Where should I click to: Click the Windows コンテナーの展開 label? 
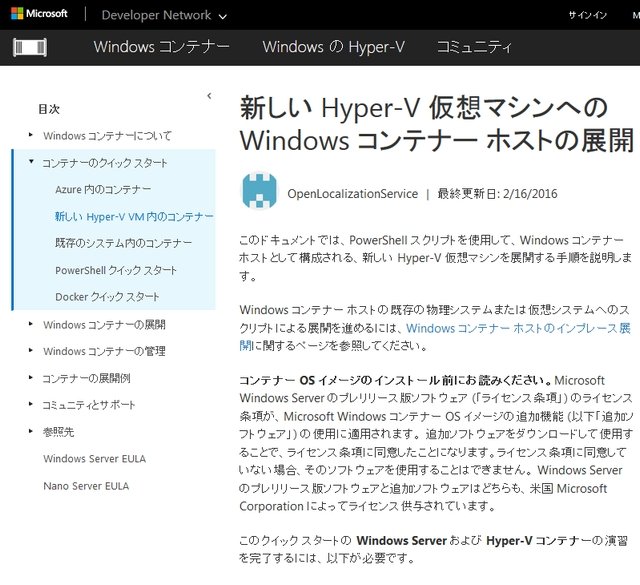click(x=104, y=325)
